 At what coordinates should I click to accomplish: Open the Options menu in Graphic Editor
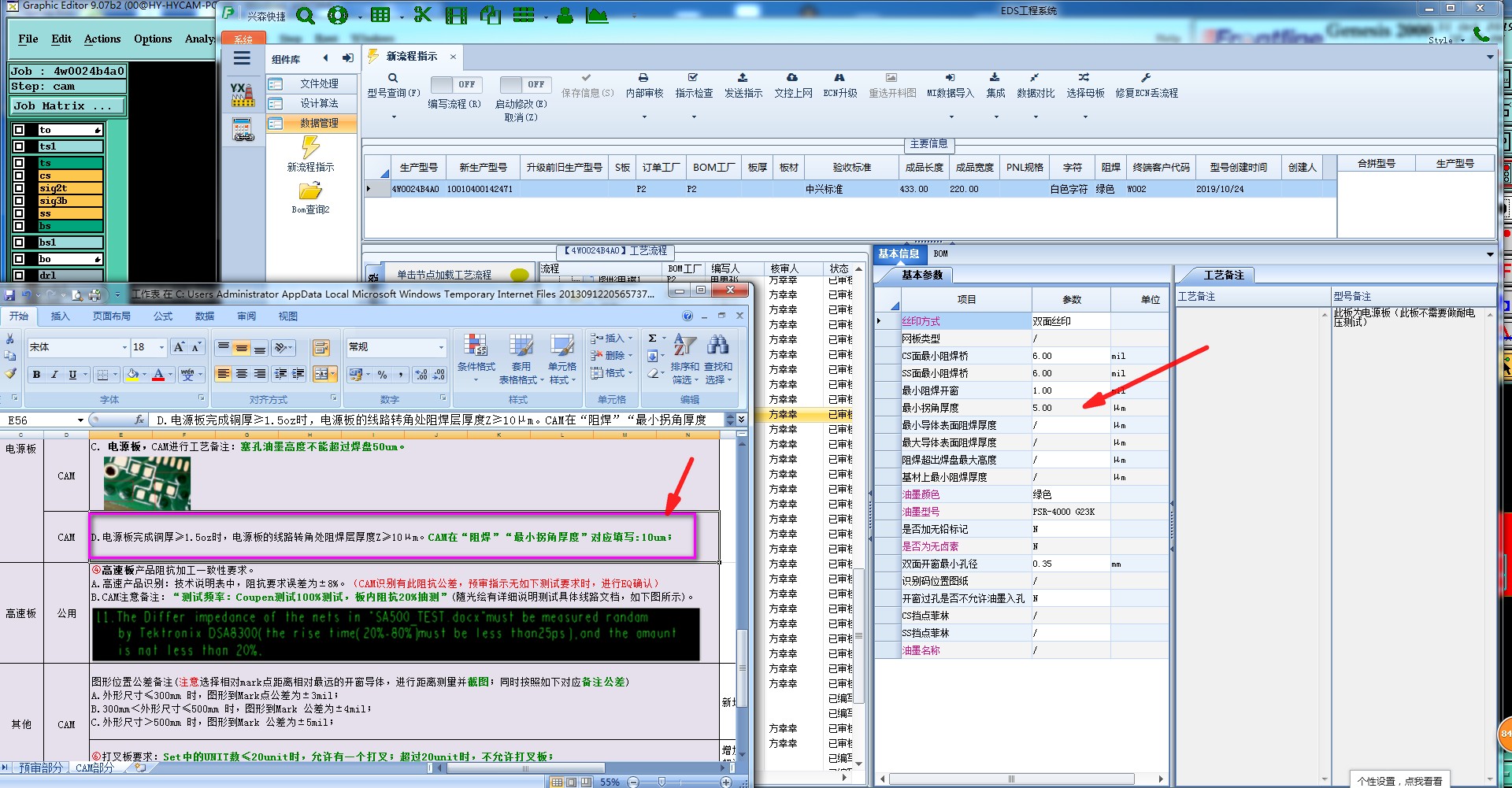tap(153, 39)
